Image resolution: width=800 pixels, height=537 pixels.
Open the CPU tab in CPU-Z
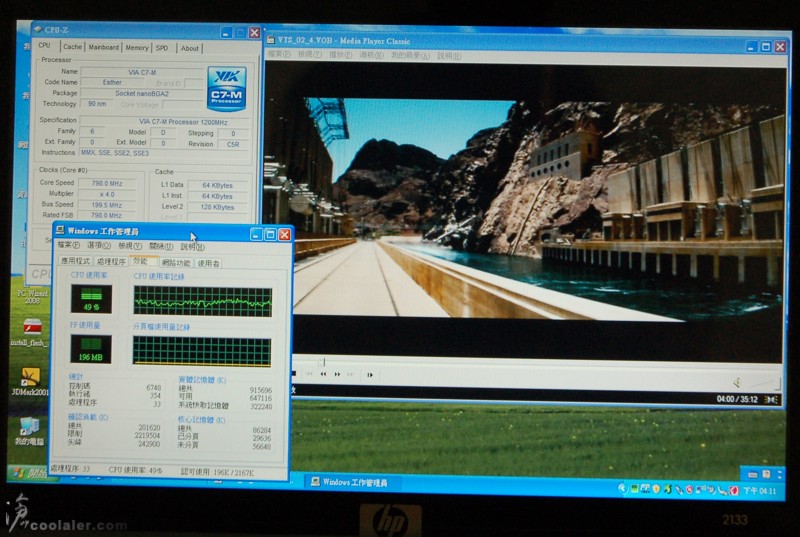click(44, 45)
